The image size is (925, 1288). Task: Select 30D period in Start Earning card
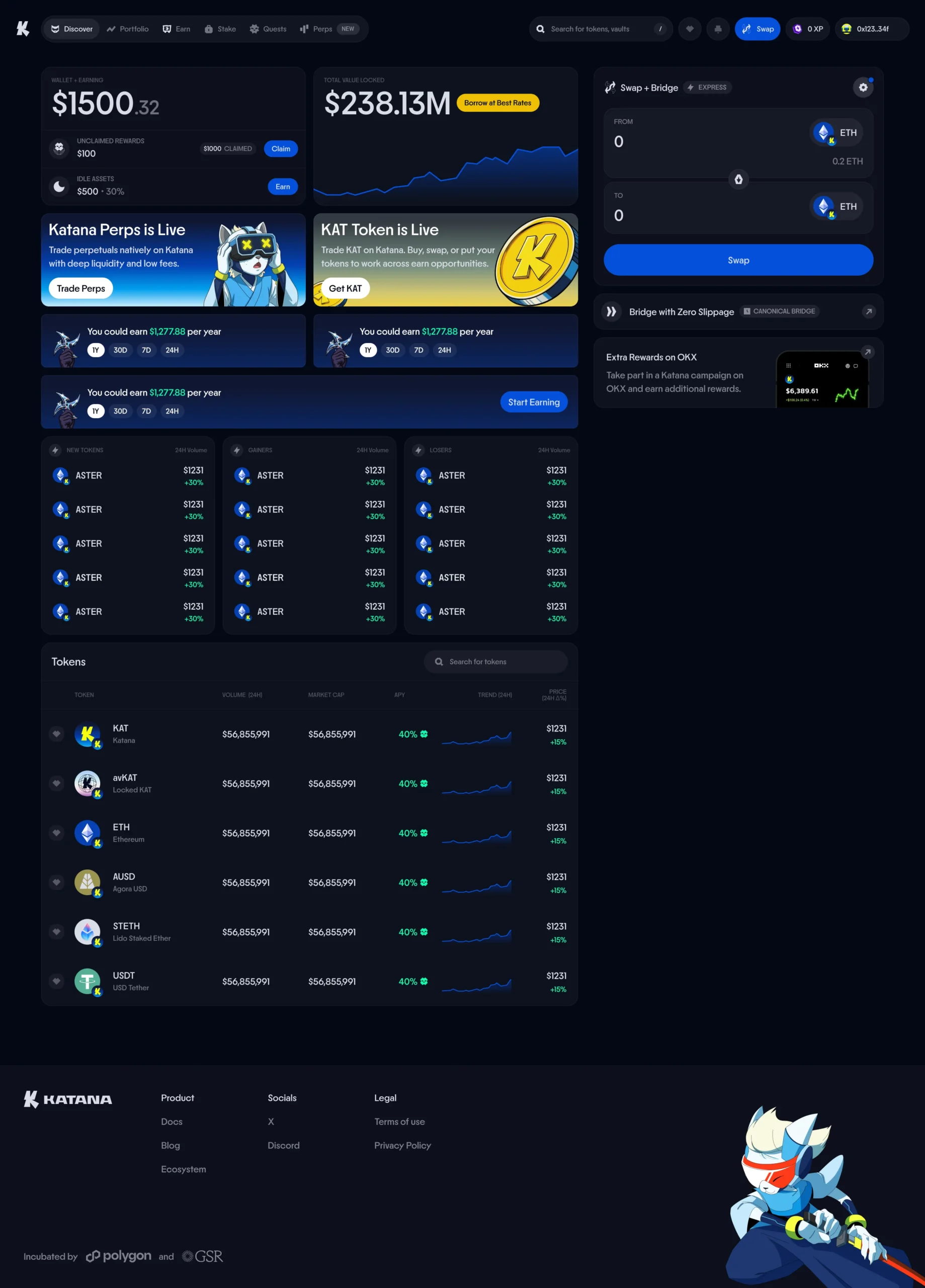[x=120, y=411]
